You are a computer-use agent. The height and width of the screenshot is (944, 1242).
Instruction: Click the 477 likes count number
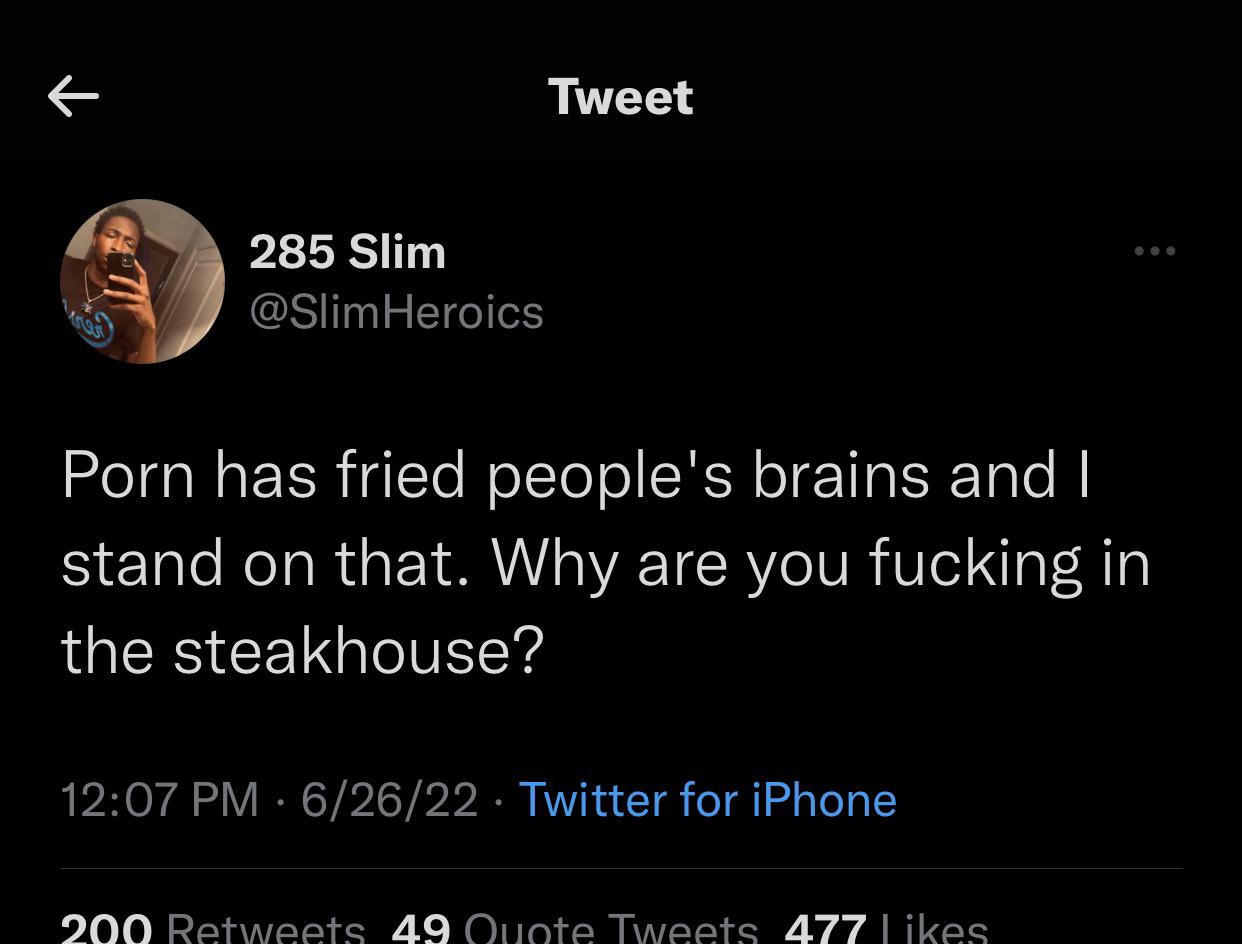point(825,930)
